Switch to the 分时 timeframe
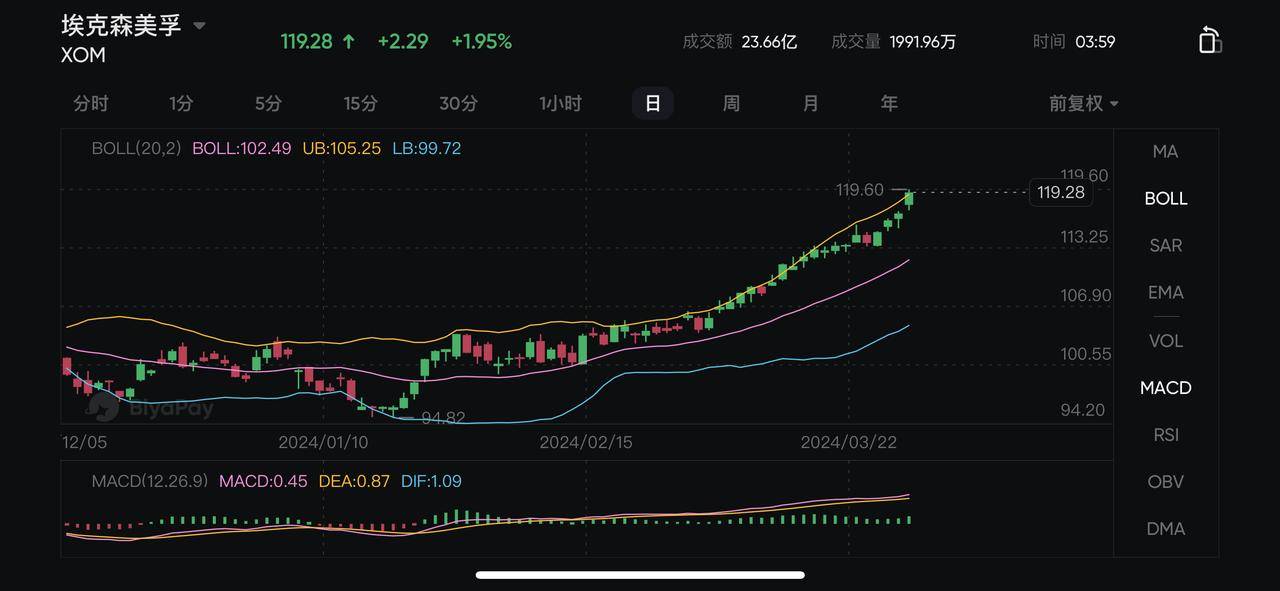This screenshot has width=1280, height=591. pyautogui.click(x=91, y=103)
